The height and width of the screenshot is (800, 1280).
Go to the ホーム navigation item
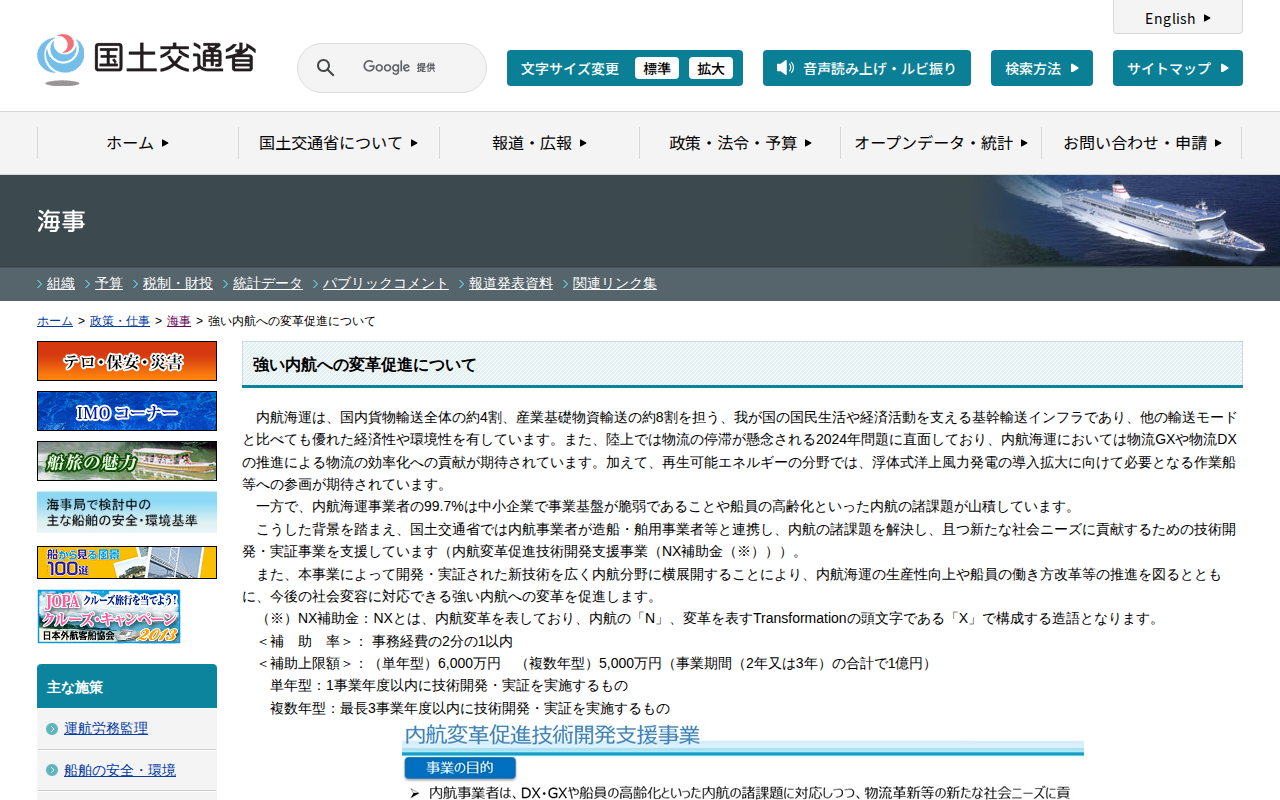[x=138, y=143]
